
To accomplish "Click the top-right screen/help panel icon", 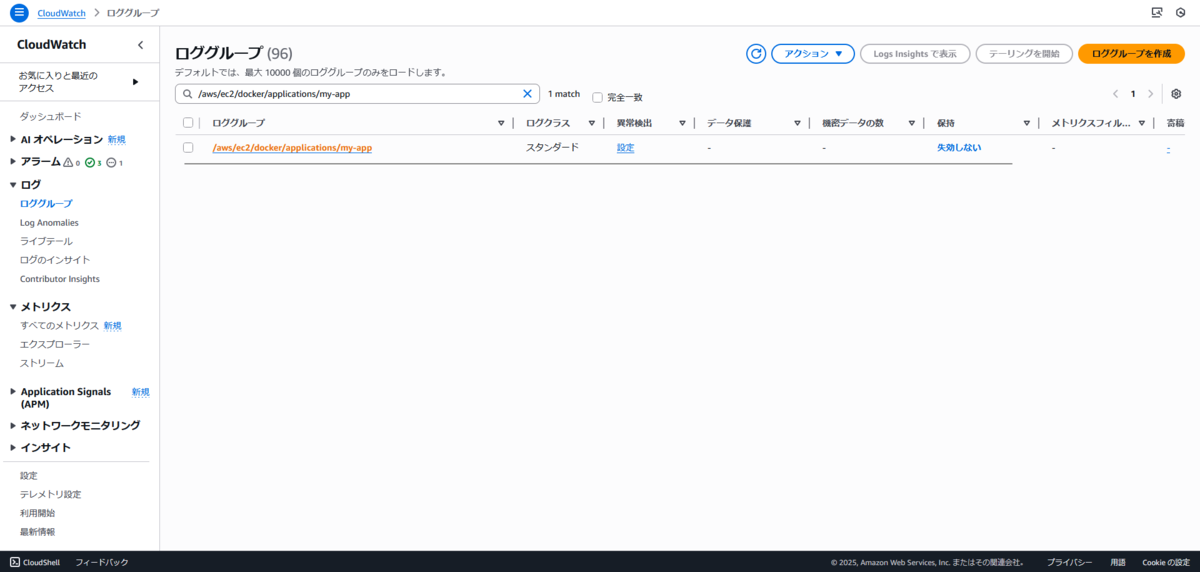I will (x=1157, y=13).
